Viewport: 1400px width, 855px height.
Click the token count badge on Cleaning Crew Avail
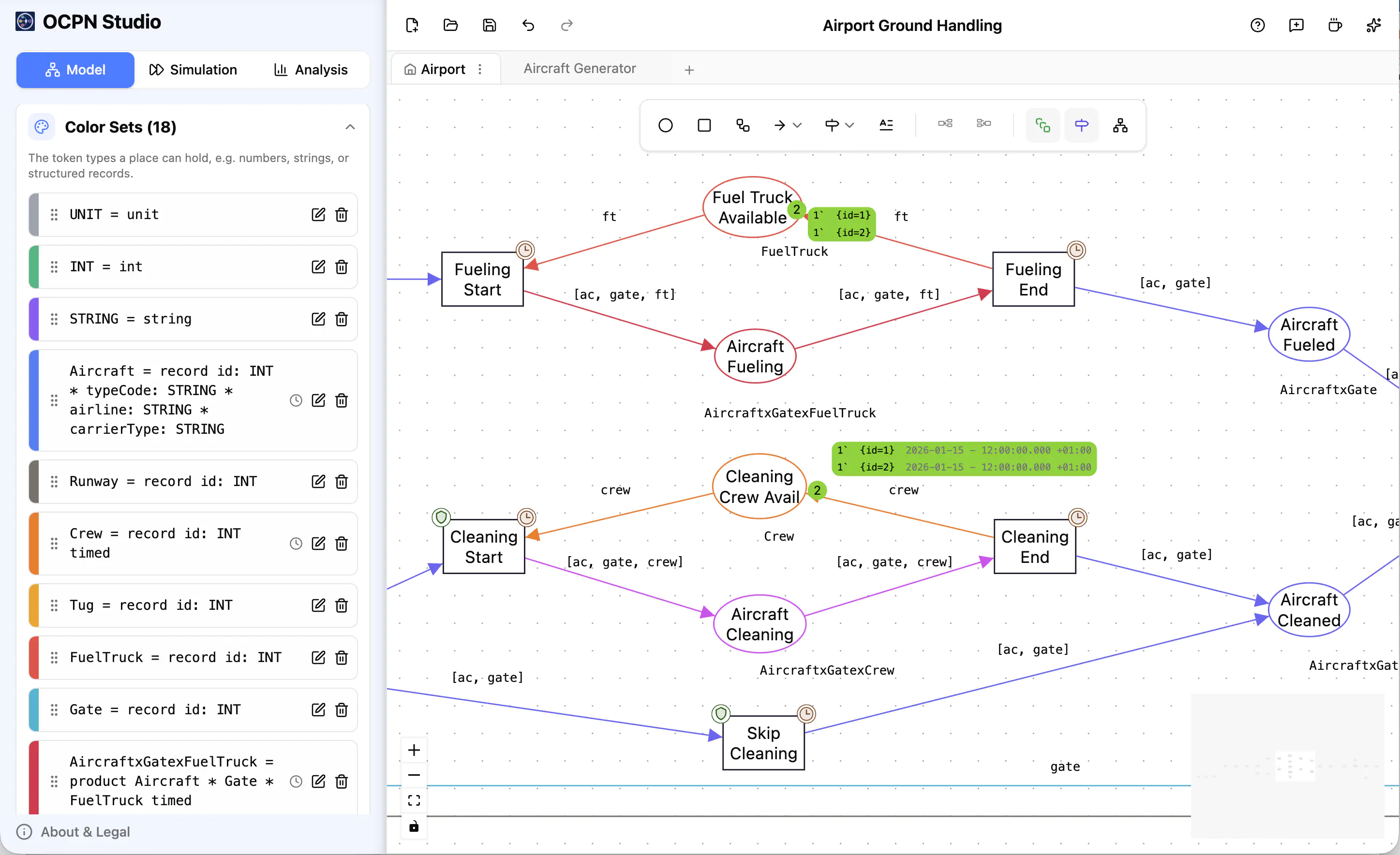pos(817,490)
